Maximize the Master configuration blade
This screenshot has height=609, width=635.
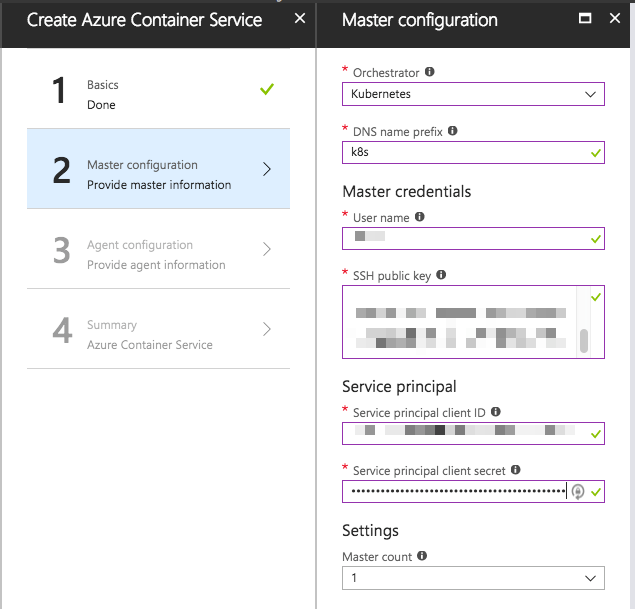[585, 19]
